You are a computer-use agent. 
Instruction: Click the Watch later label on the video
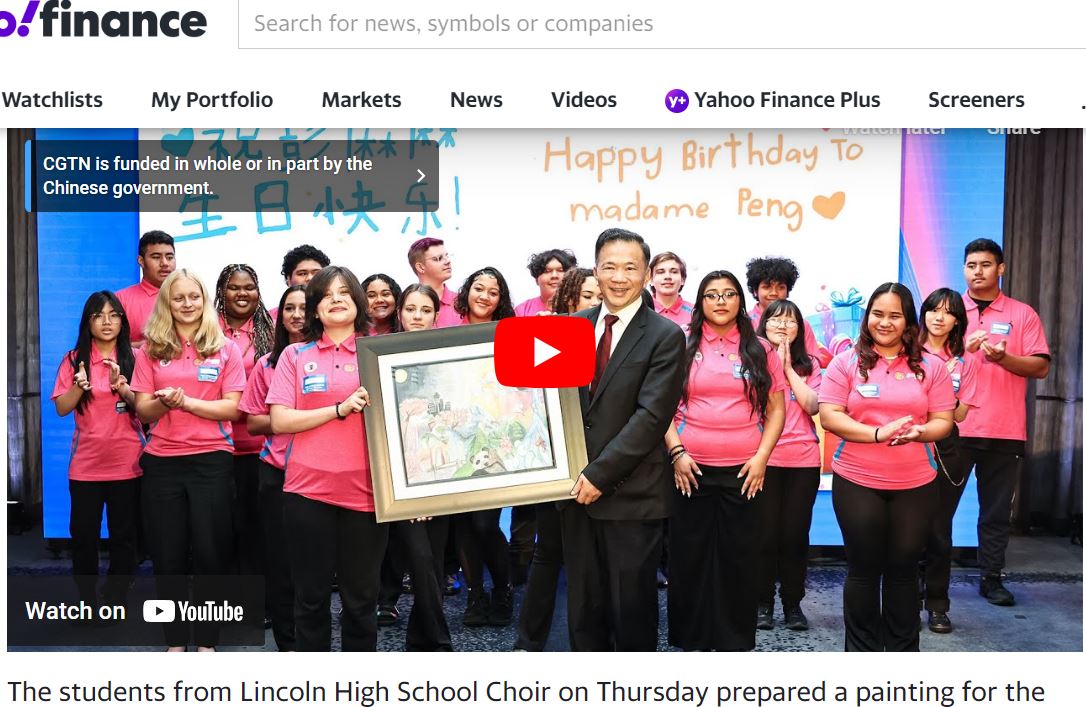(893, 129)
